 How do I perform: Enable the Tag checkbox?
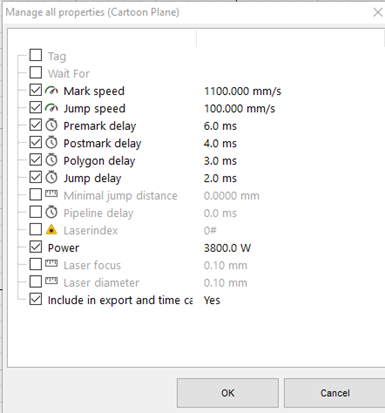coord(36,55)
